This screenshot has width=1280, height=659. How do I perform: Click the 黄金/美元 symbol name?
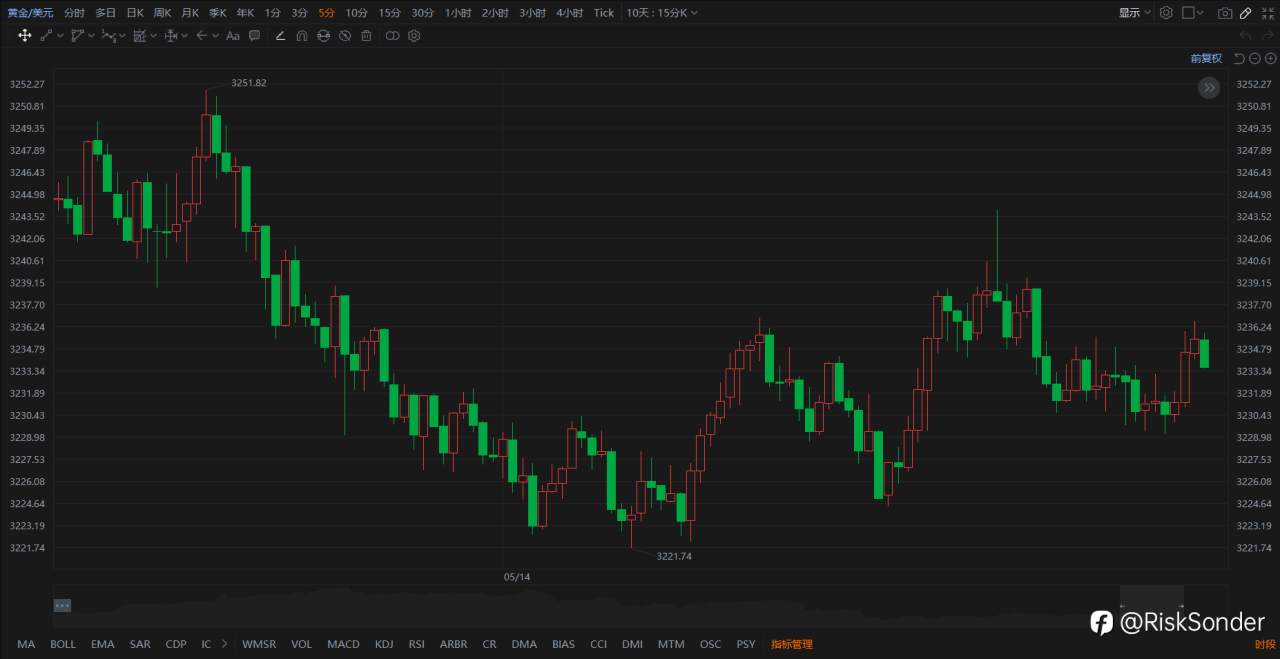[30, 13]
